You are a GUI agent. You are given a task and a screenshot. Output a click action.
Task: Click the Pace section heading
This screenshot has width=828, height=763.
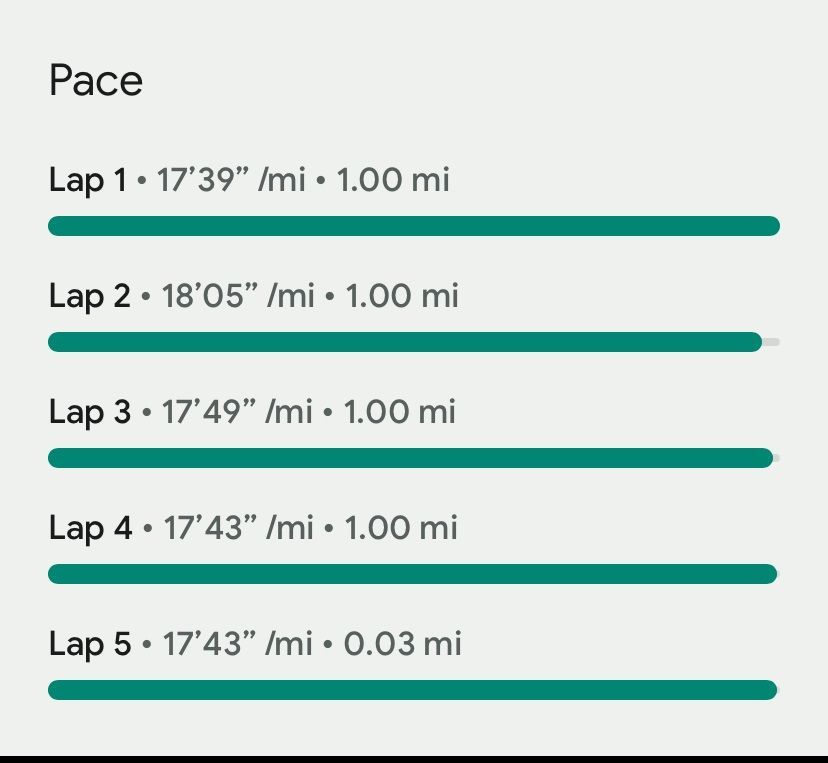pos(96,81)
